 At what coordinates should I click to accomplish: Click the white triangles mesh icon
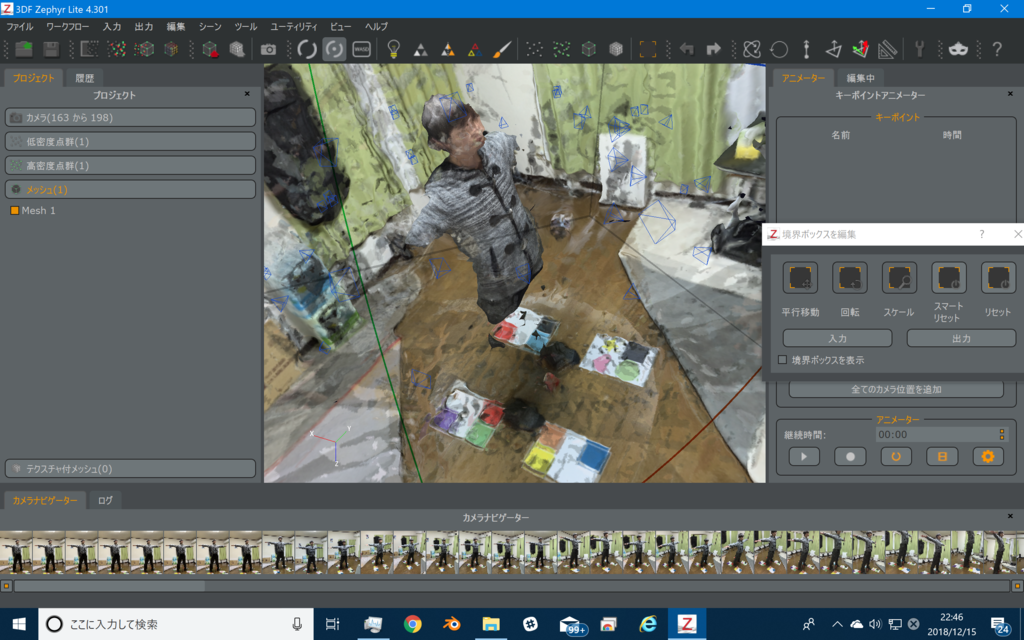[x=421, y=50]
